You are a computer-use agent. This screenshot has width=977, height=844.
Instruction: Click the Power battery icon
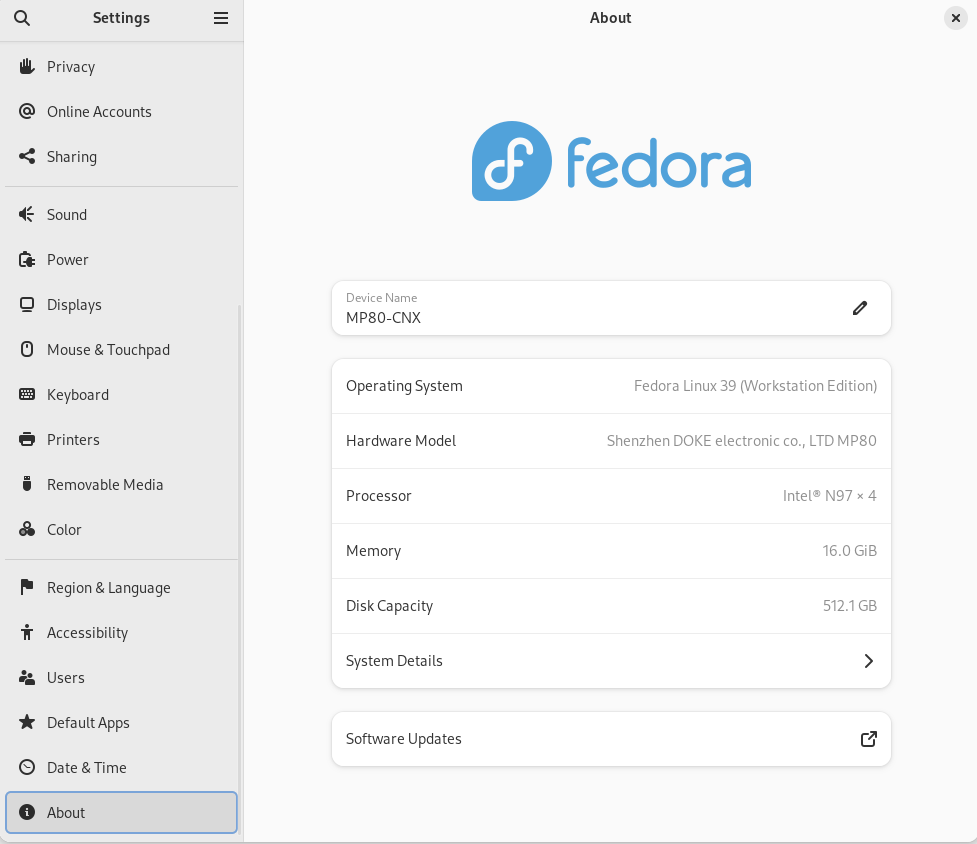click(27, 259)
